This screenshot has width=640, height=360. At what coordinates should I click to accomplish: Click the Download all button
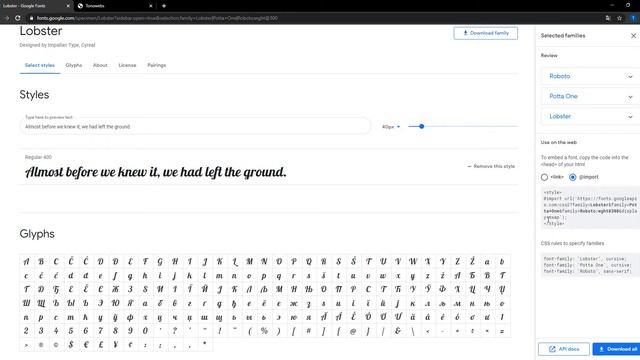617,349
